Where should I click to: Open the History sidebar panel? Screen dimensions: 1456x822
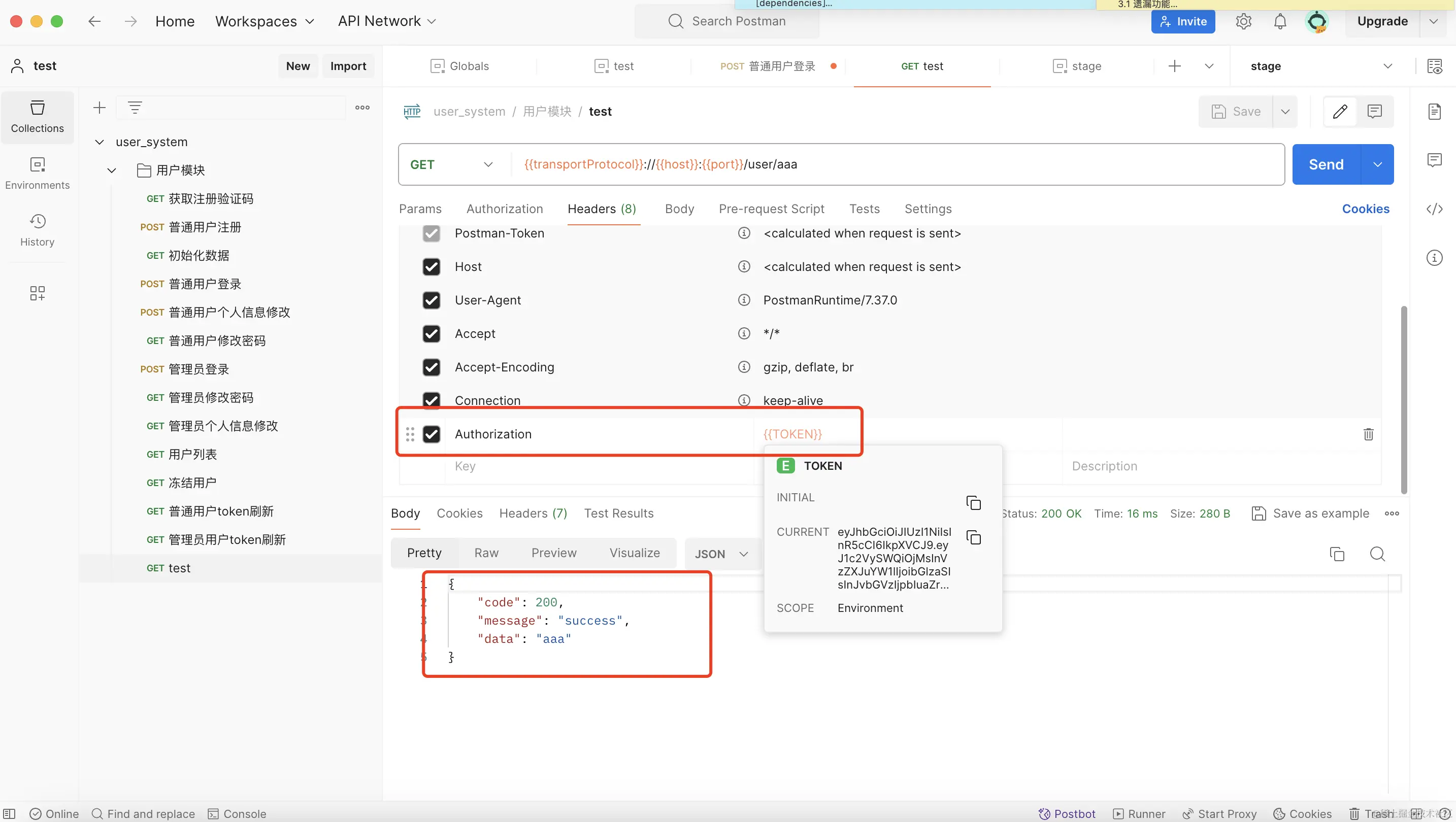pyautogui.click(x=37, y=229)
